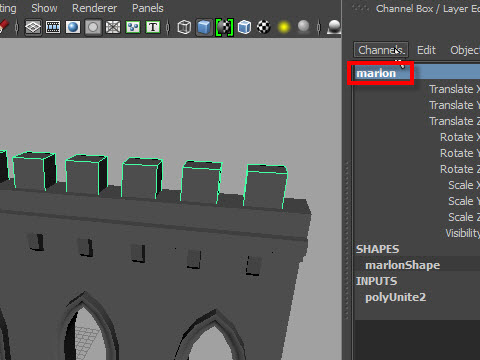This screenshot has height=360, width=480.
Task: Toggle Resolution Gate blue sphere icon
Action: [x=73, y=27]
